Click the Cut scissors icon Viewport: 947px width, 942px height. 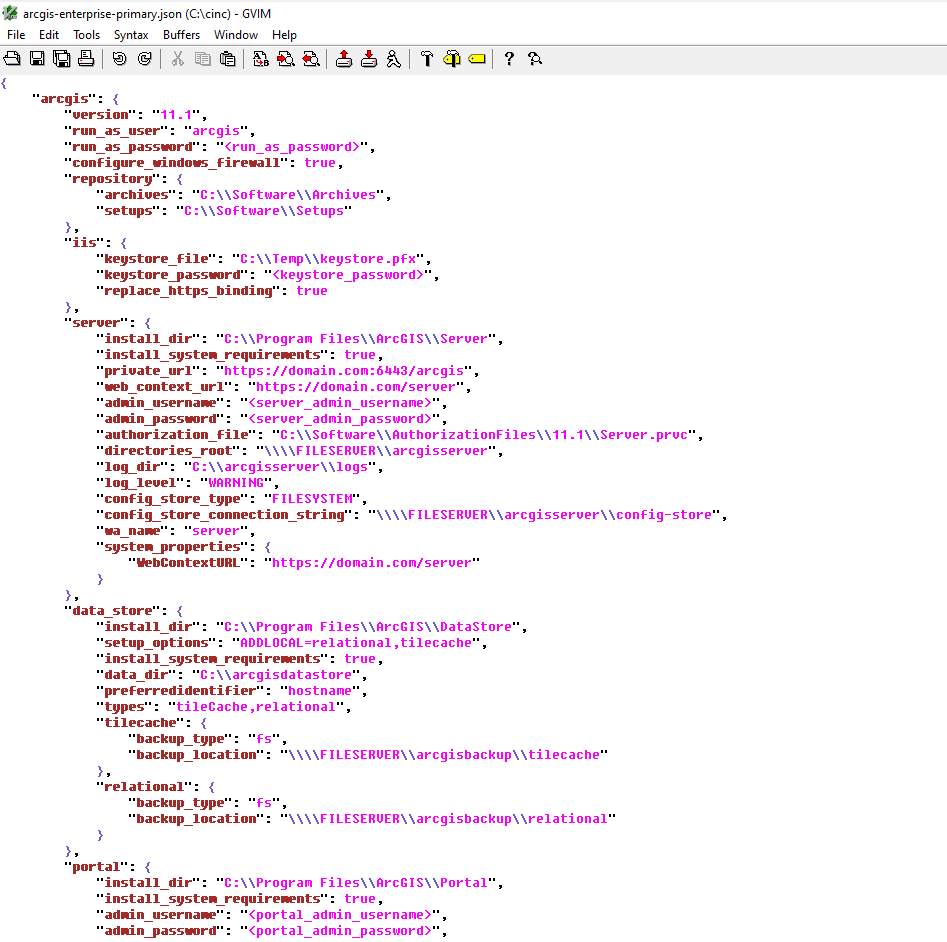[x=178, y=59]
